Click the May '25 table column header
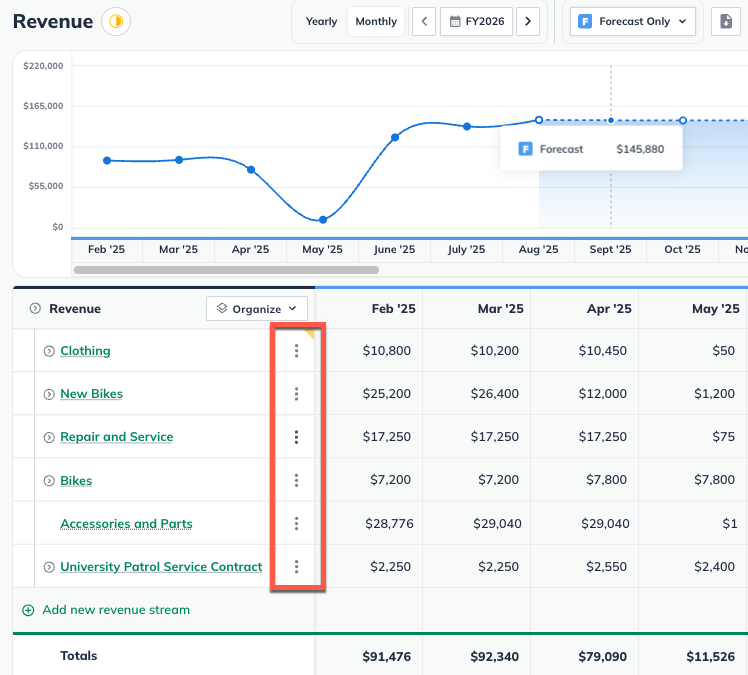This screenshot has width=748, height=675. [716, 309]
